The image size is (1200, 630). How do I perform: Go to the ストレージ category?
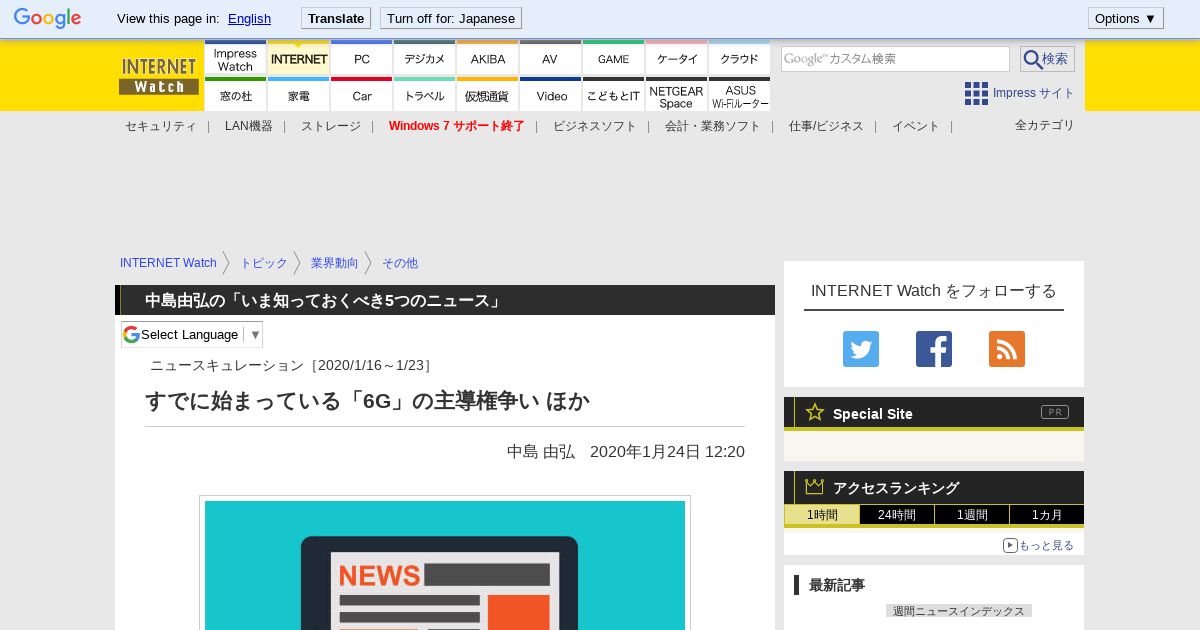[331, 126]
